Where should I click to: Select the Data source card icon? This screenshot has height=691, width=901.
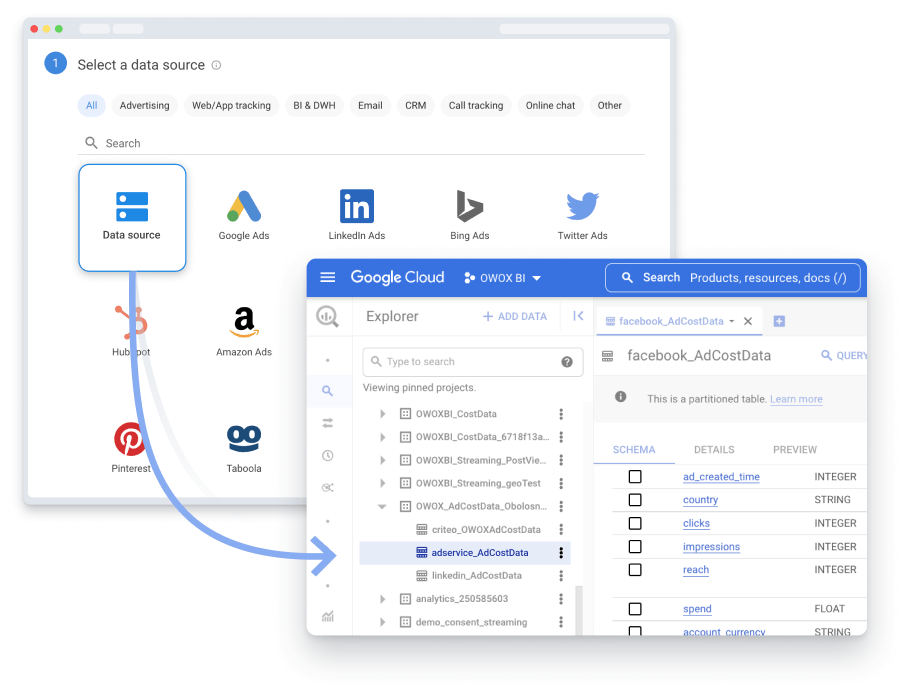point(132,207)
